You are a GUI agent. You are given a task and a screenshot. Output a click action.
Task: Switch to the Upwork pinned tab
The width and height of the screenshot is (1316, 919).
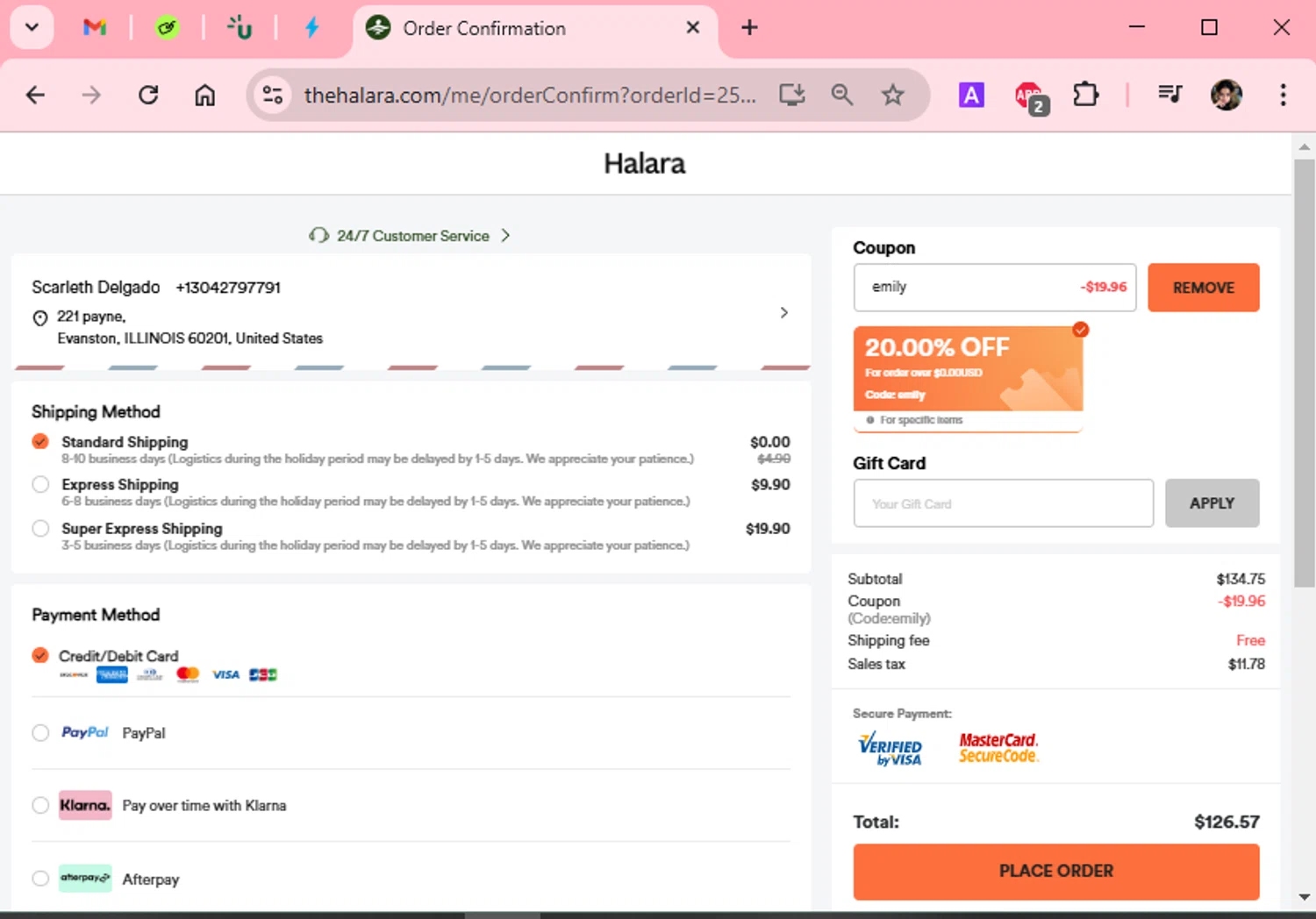click(x=239, y=27)
